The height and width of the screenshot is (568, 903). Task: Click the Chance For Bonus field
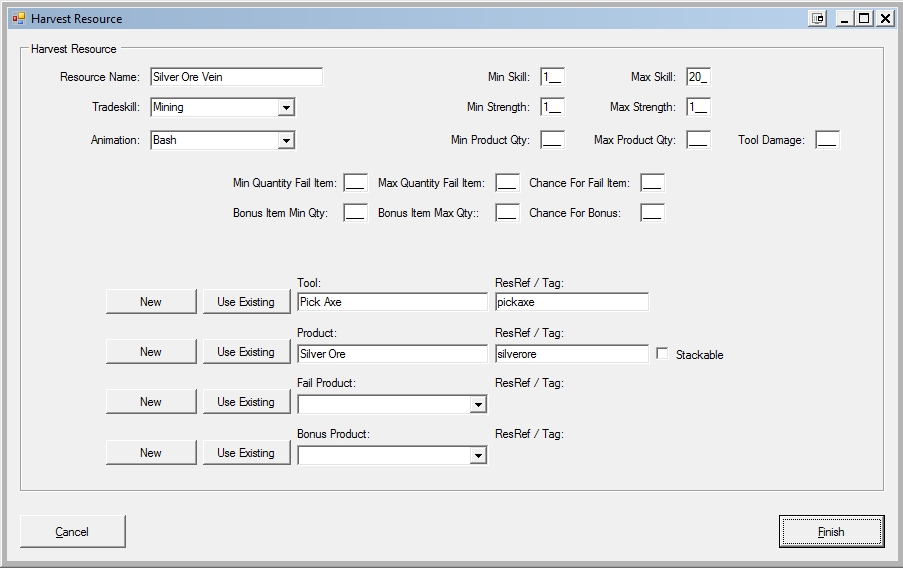[x=652, y=213]
